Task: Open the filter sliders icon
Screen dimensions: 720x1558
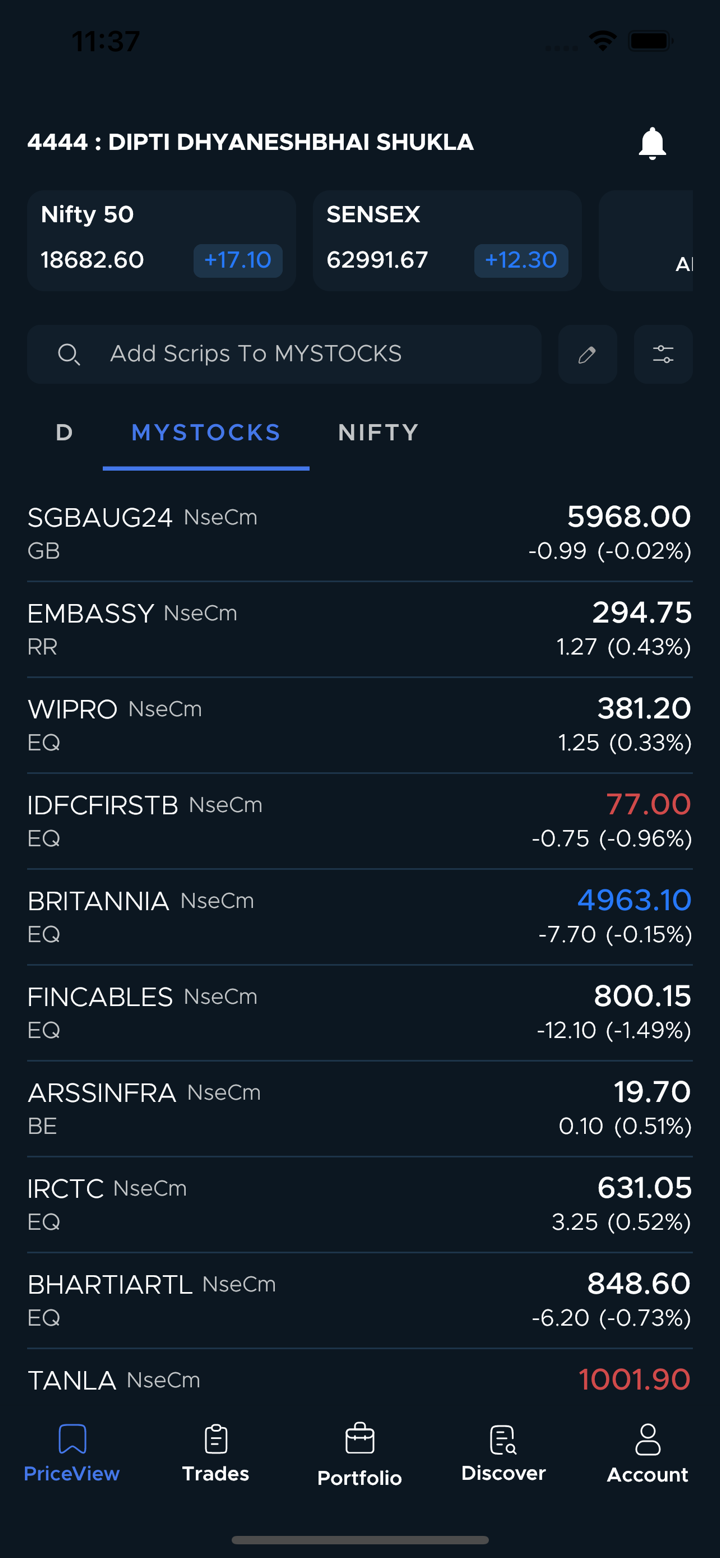Action: coord(663,354)
